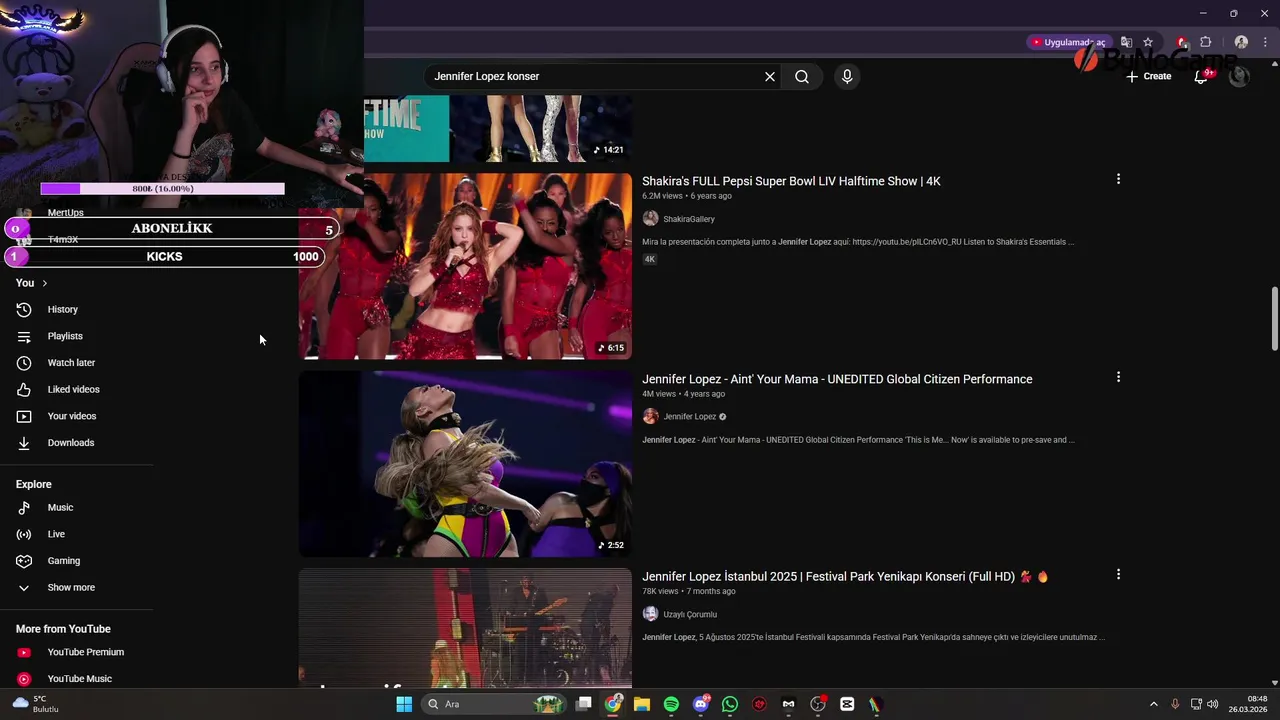Click the Playlists list icon
The height and width of the screenshot is (720, 1280).
24,336
